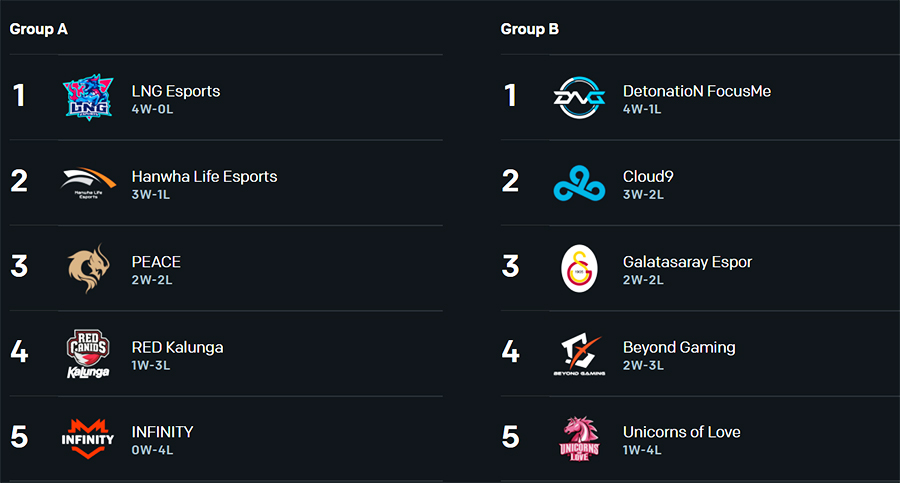Click Beyond Gaming 2W-3L record
Image resolution: width=900 pixels, height=483 pixels.
tap(643, 365)
